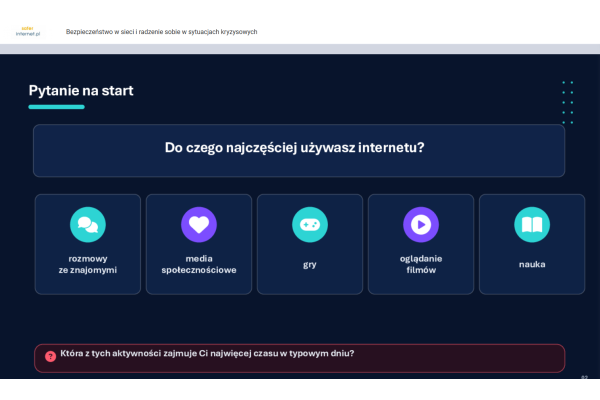600x400 pixels.
Task: Click the internet.pl logo in header
Action: (x=28, y=32)
